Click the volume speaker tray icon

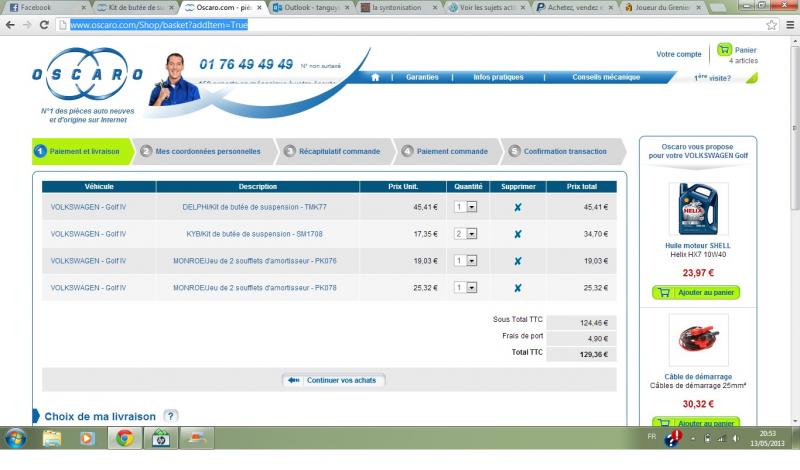pyautogui.click(x=736, y=438)
